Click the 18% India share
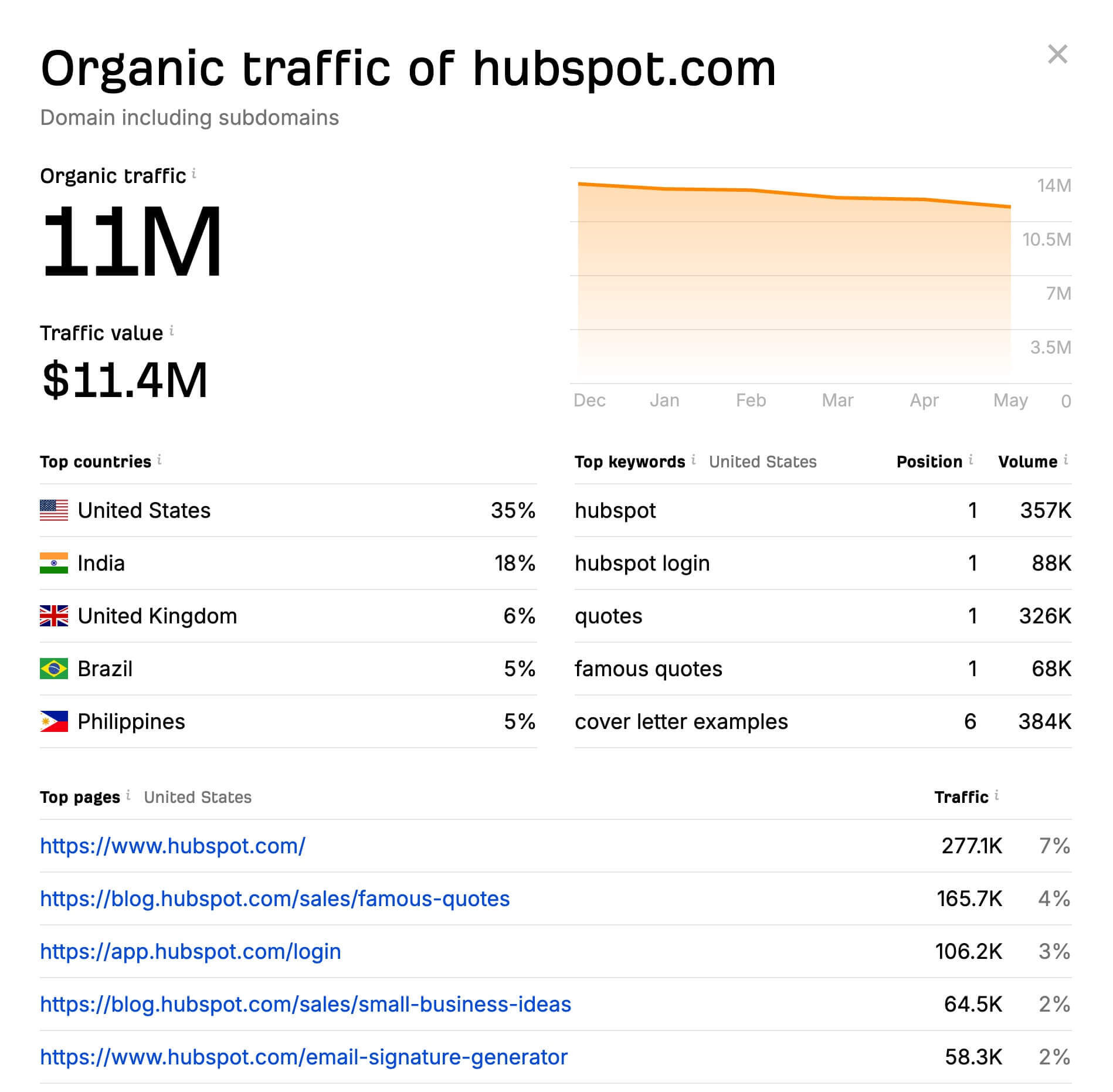This screenshot has height=1092, width=1113. [x=514, y=563]
